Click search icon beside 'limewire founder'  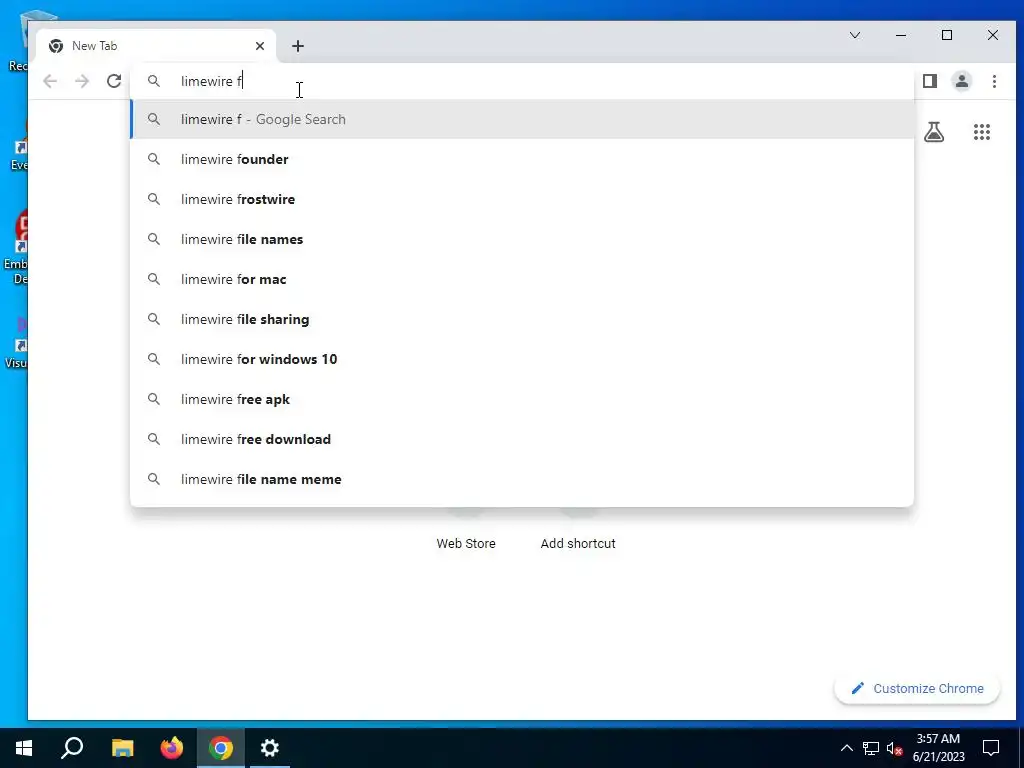(x=153, y=159)
